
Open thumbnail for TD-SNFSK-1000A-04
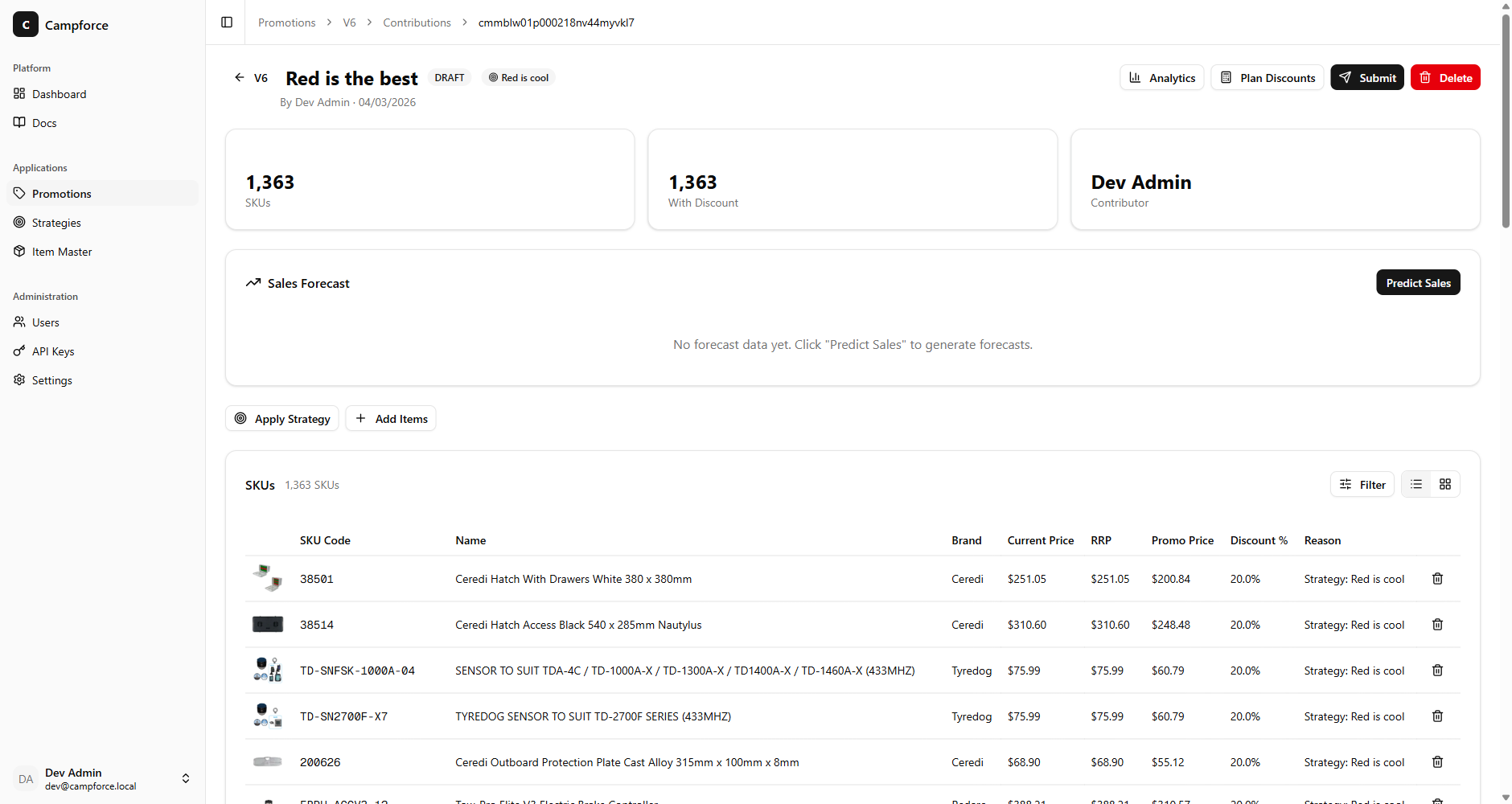[x=268, y=670]
